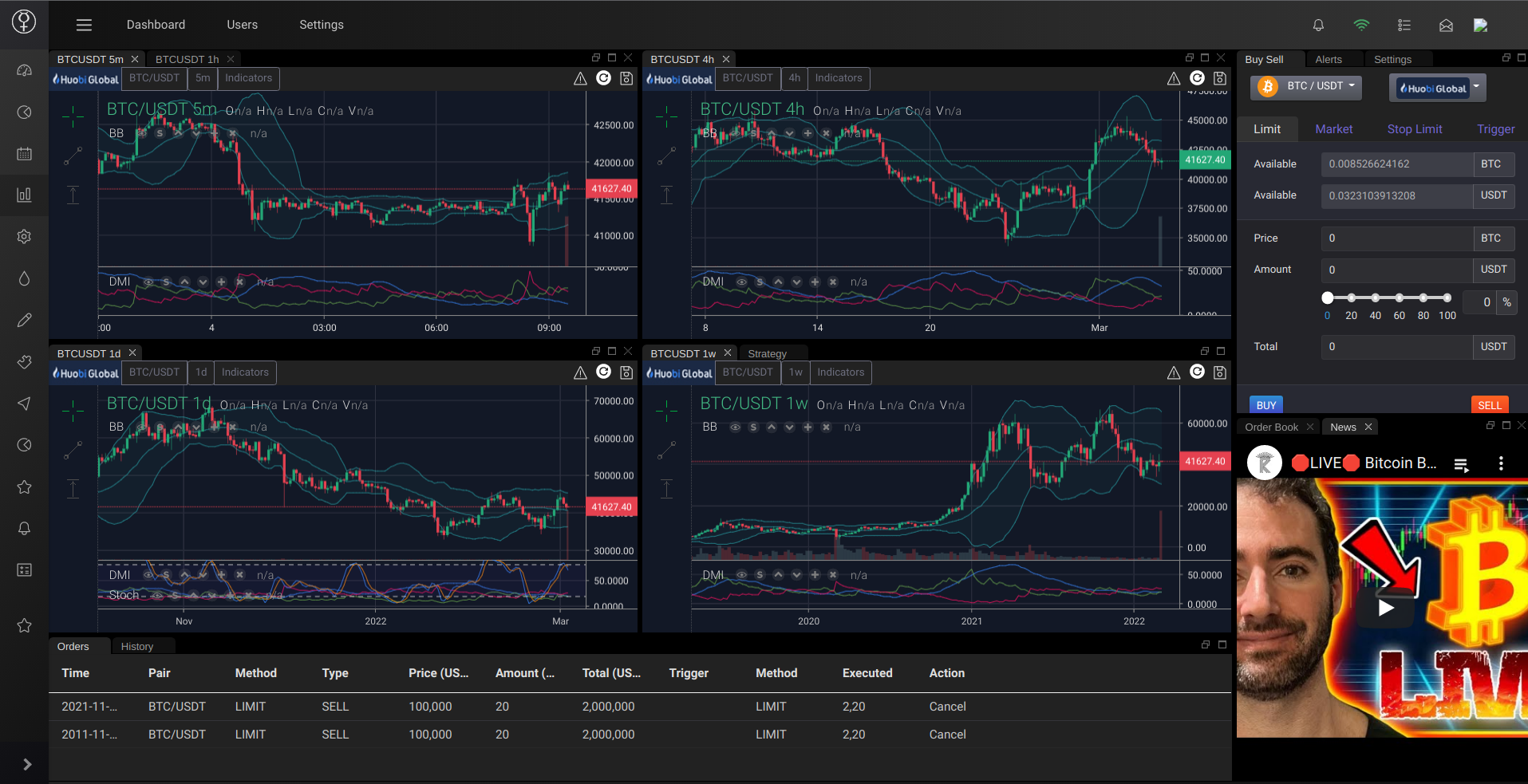Select trend line tool on BTC/USDT 4h chart

pyautogui.click(x=666, y=156)
